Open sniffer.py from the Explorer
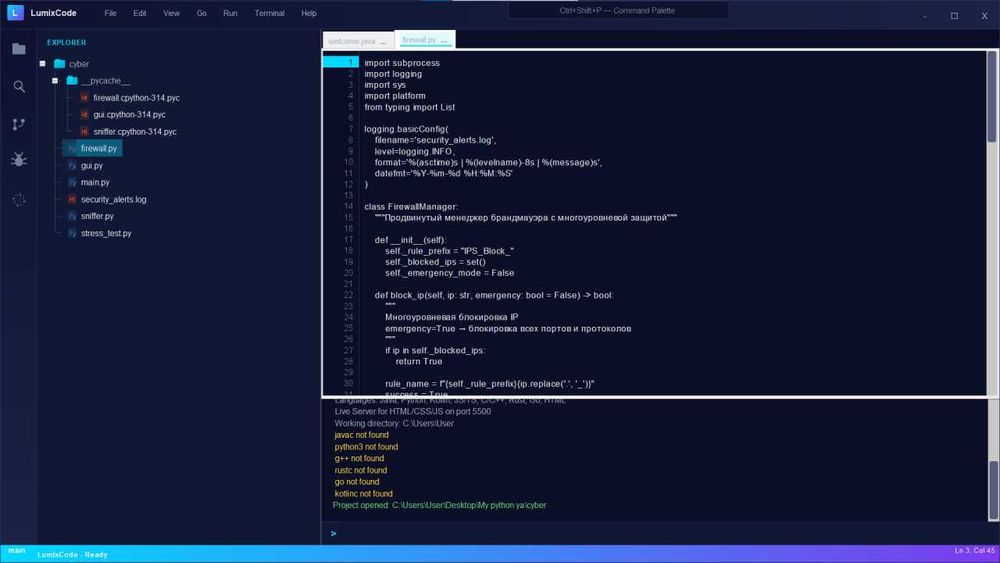 pyautogui.click(x=97, y=216)
